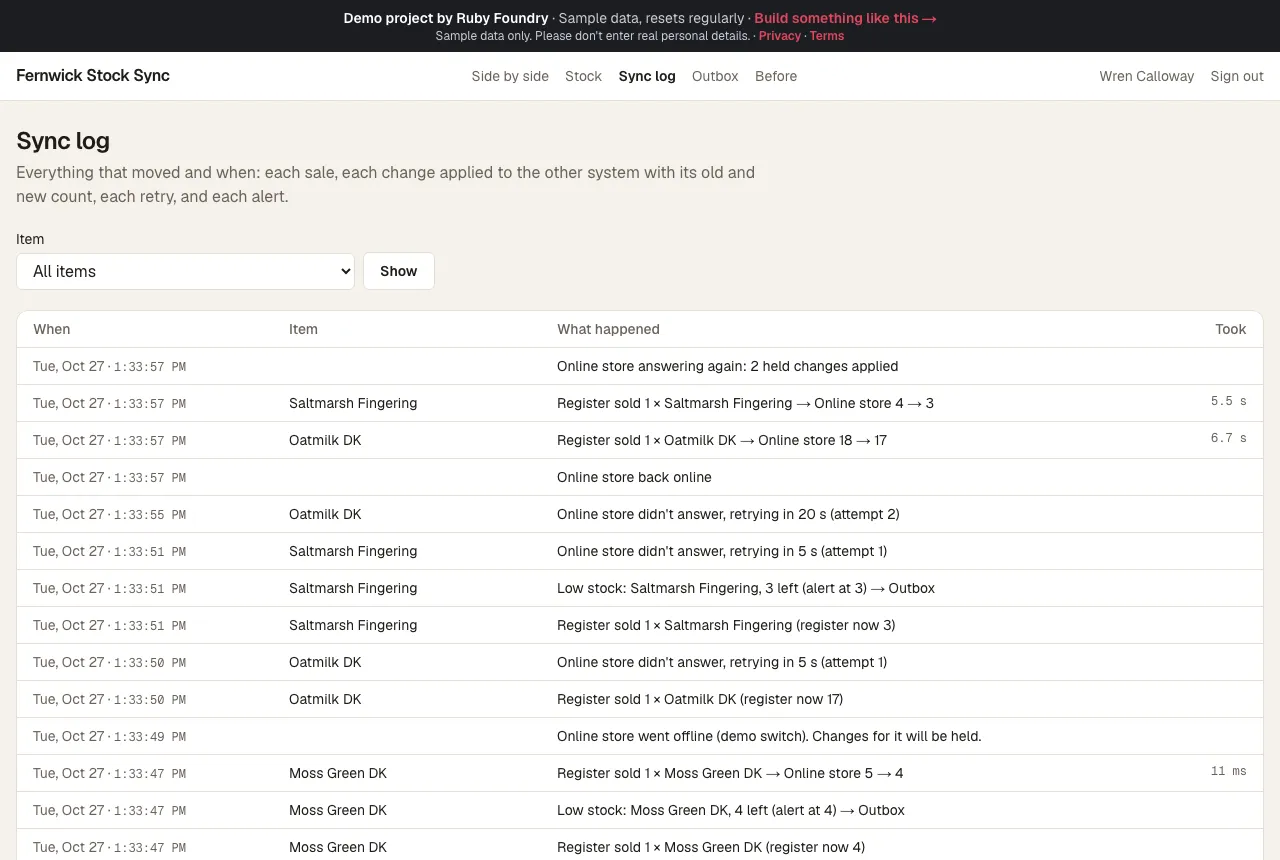Viewport: 1280px width, 860px height.
Task: Click 'Register sold 1 × Saltmarsh Fingering → Online store 4 → 3'
Action: tap(745, 403)
